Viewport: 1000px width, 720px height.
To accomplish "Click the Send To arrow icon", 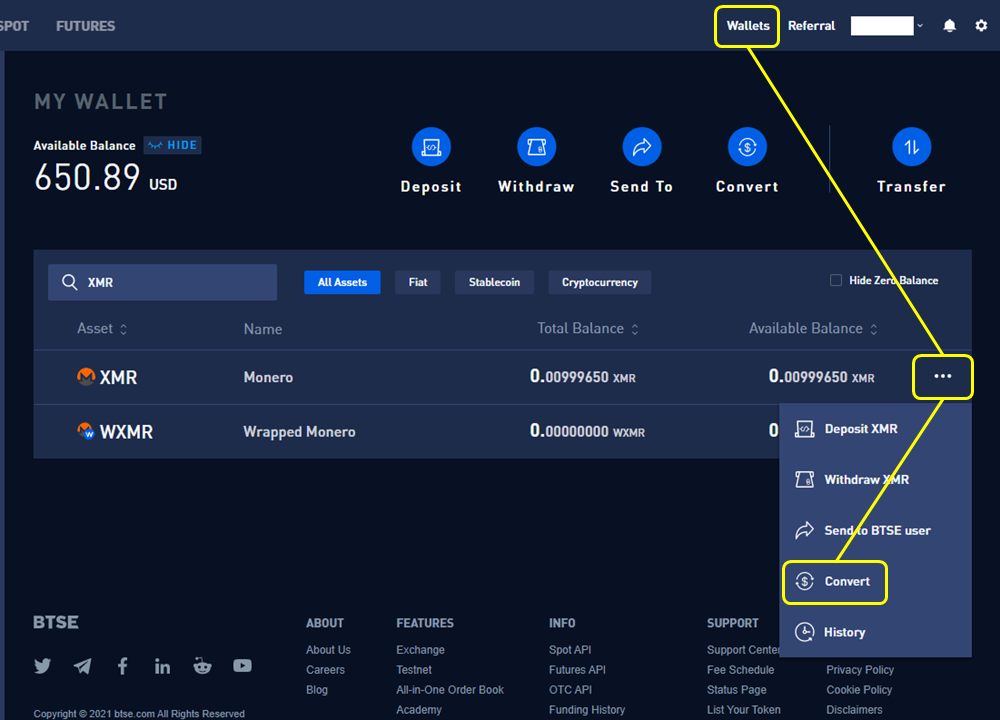I will click(642, 147).
